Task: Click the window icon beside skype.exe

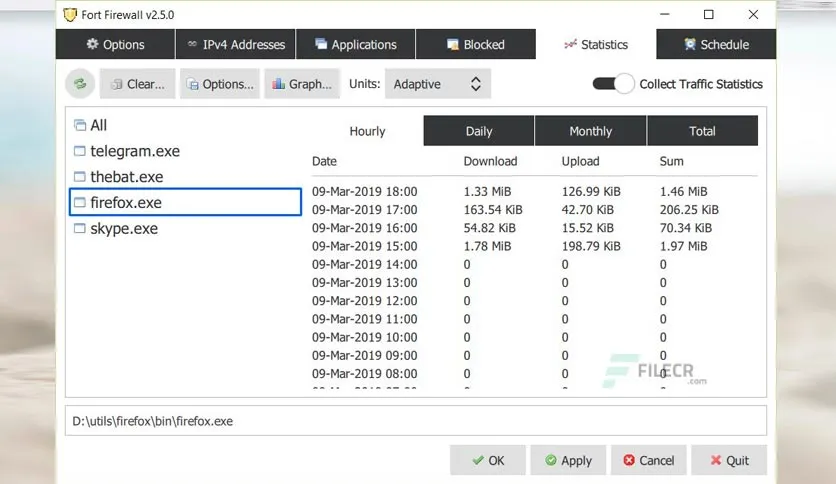Action: (79, 228)
